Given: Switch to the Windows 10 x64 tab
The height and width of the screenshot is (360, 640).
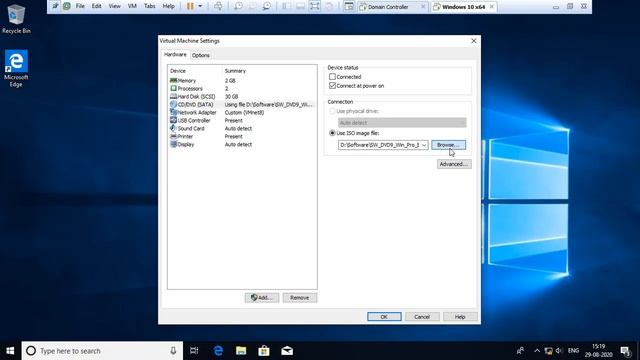Looking at the screenshot, I should 463,7.
